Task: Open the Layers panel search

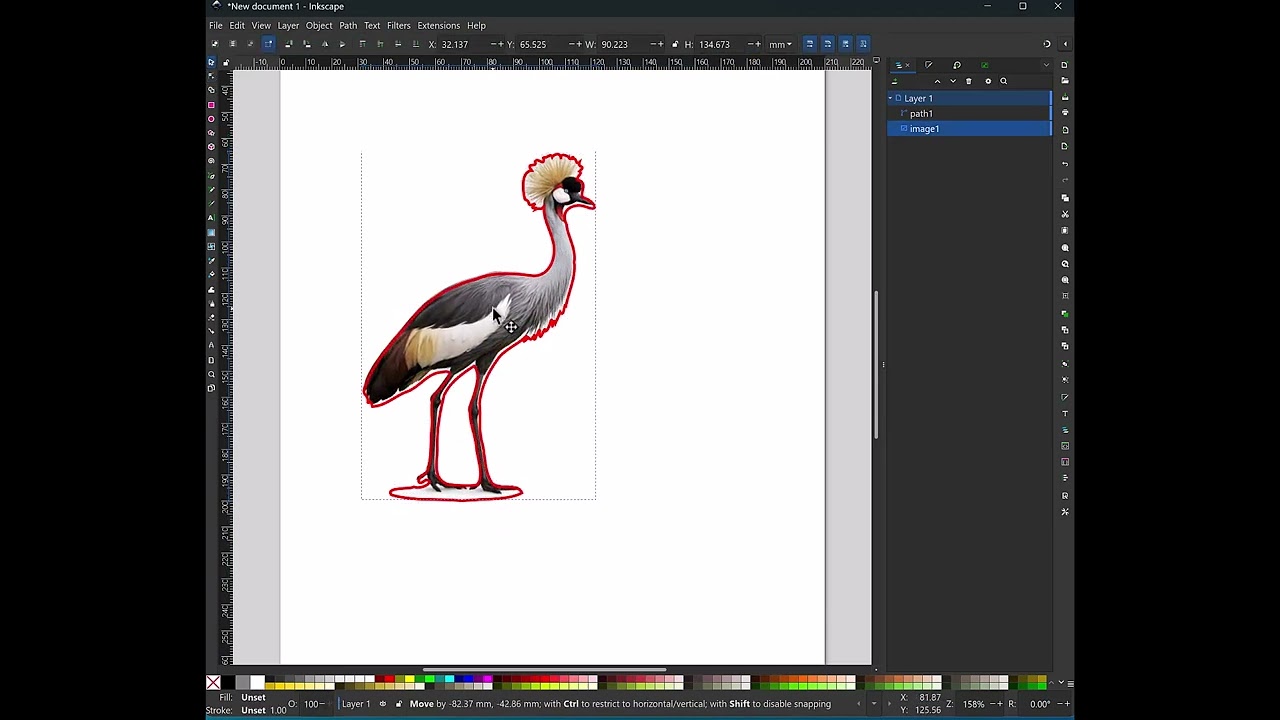Action: (x=1004, y=81)
